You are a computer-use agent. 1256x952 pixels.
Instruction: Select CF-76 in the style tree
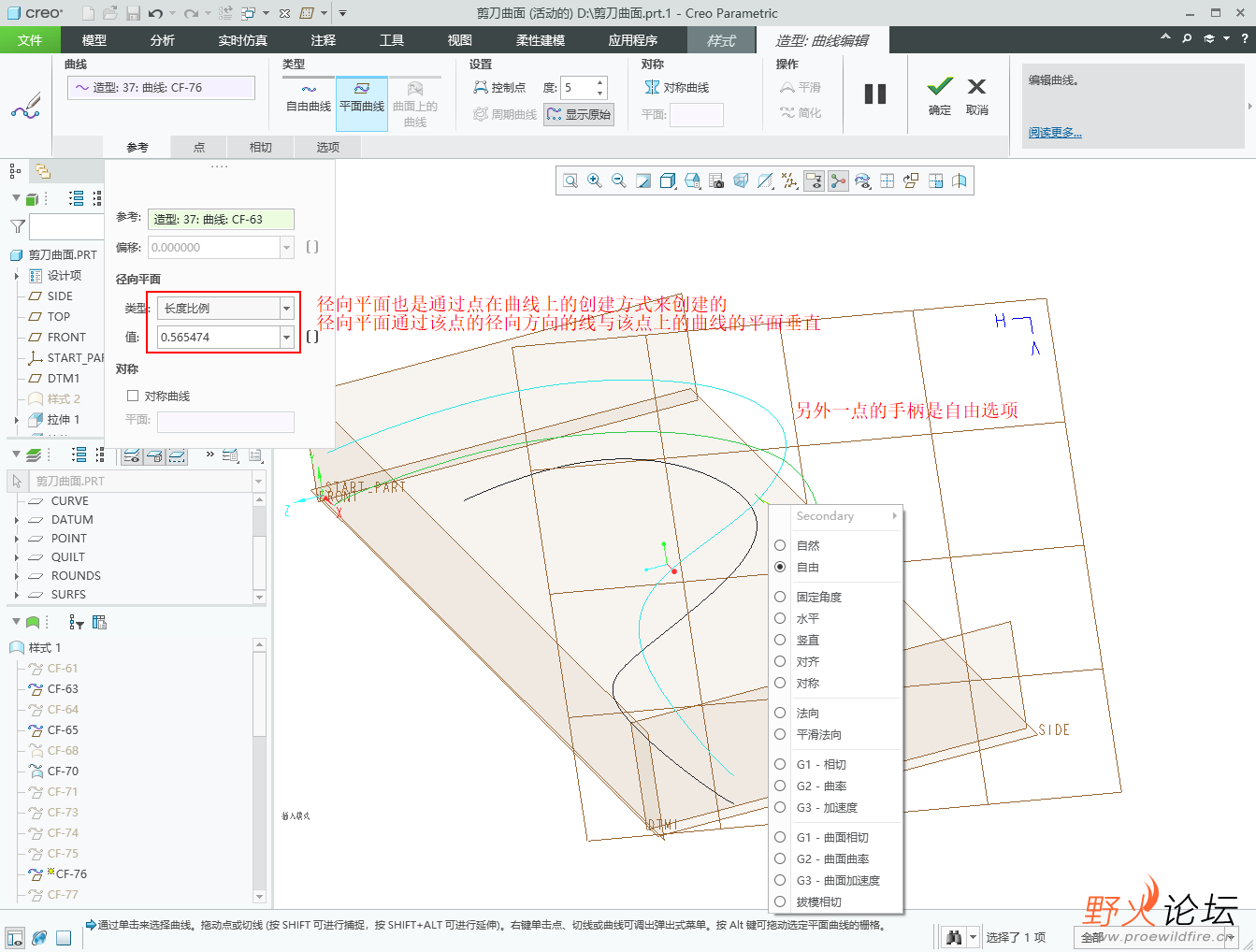71,874
